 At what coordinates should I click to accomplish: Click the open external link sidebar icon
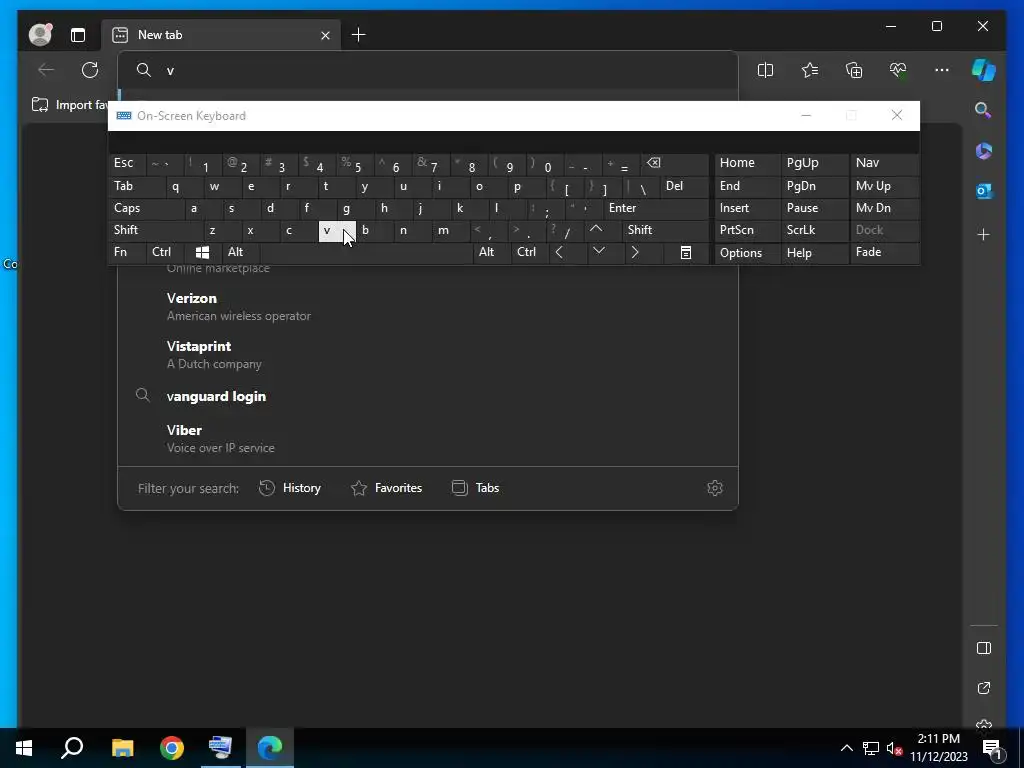tap(984, 688)
